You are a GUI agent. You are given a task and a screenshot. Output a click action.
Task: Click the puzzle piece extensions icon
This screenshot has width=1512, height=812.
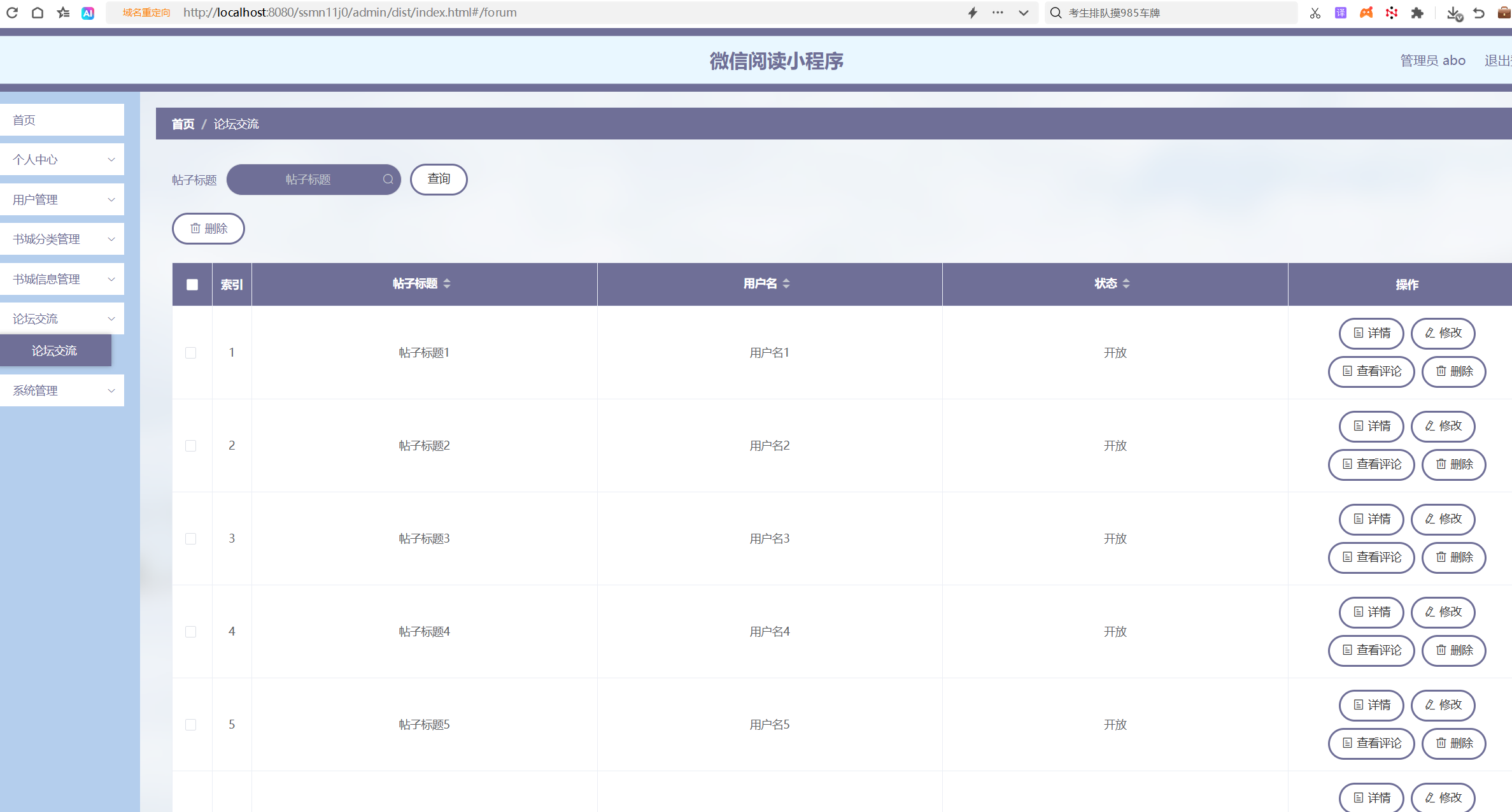[1417, 13]
